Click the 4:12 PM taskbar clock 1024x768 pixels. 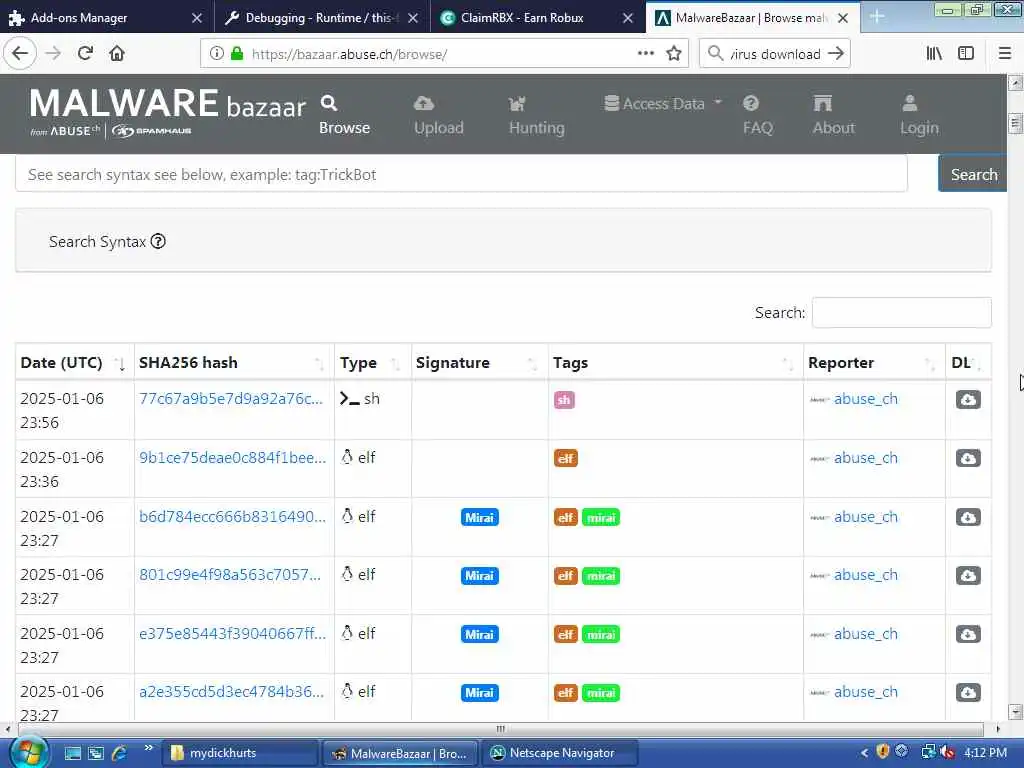pos(985,752)
